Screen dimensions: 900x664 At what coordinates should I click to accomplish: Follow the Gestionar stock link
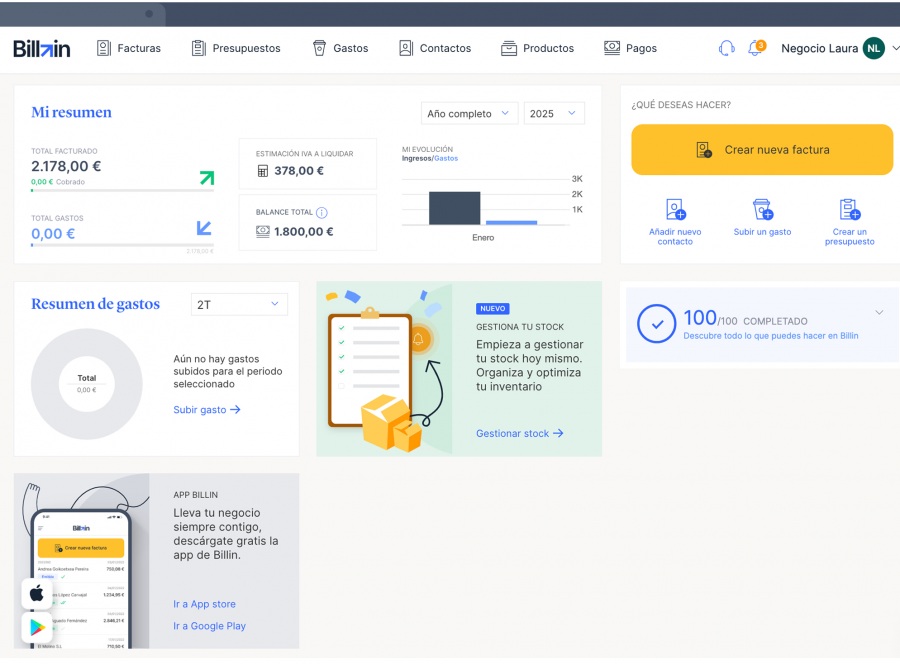pyautogui.click(x=519, y=433)
